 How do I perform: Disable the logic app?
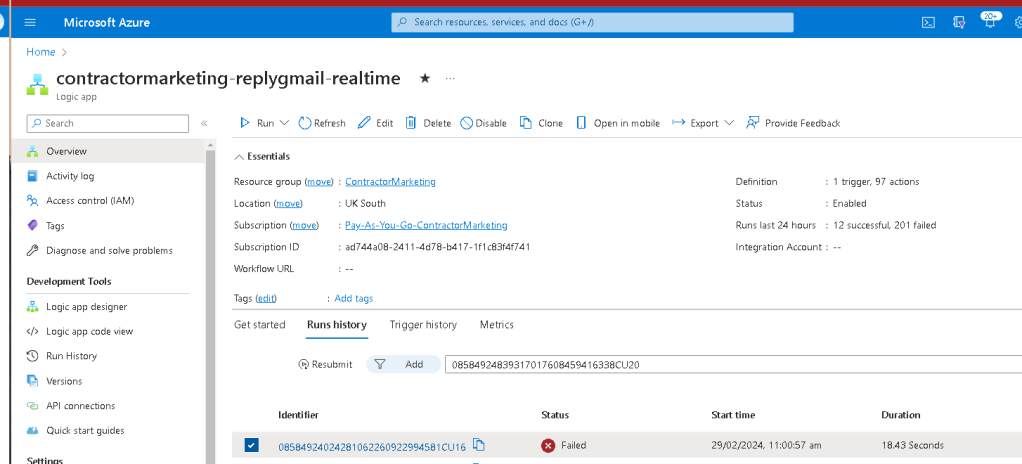[x=484, y=123]
